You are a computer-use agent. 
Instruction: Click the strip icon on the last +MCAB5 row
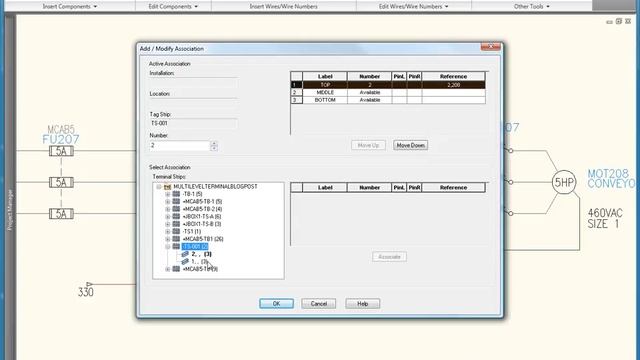(x=176, y=269)
